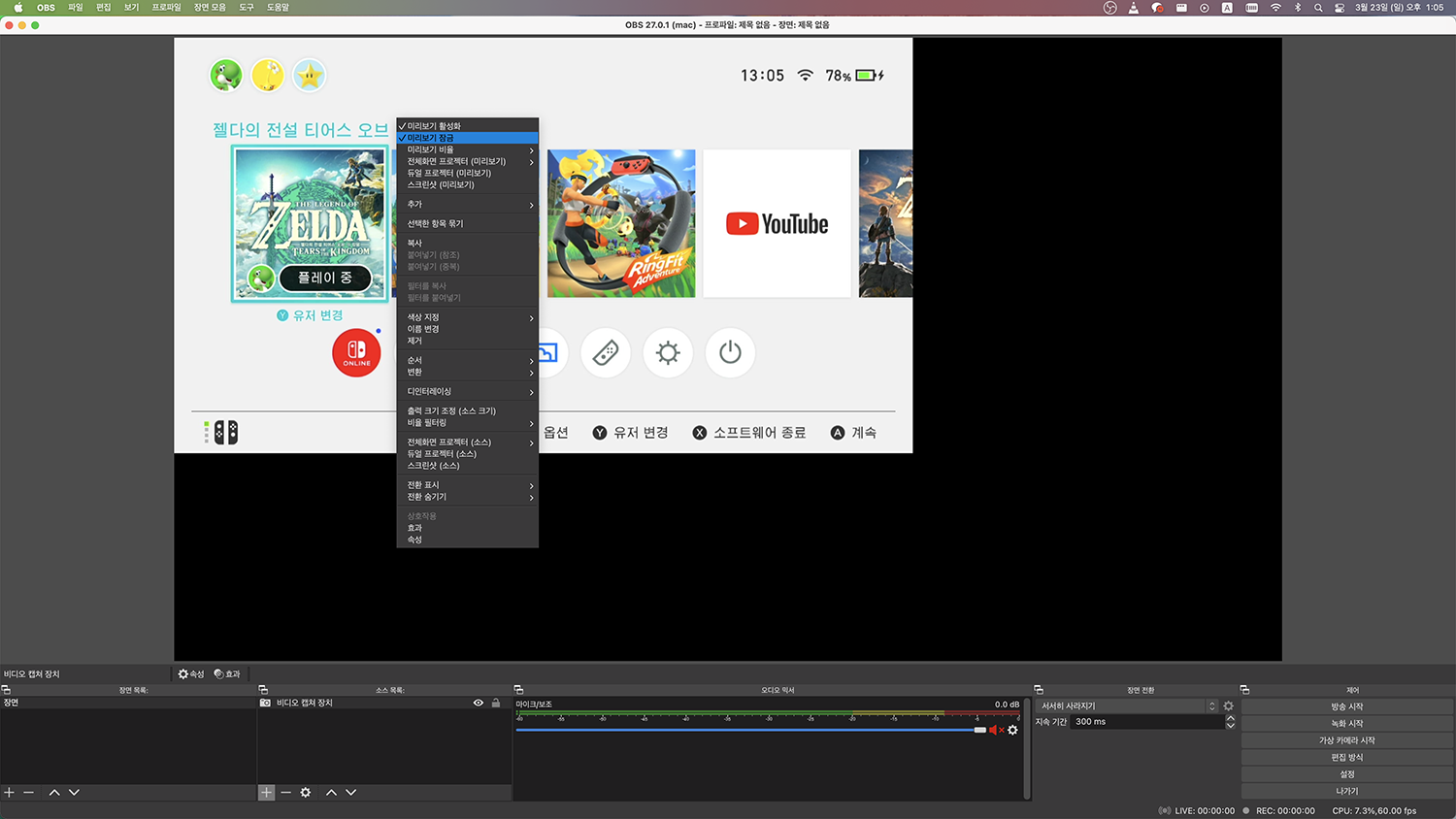The height and width of the screenshot is (819, 1456).
Task: Click 효과 button in source toolbar
Action: click(x=227, y=673)
